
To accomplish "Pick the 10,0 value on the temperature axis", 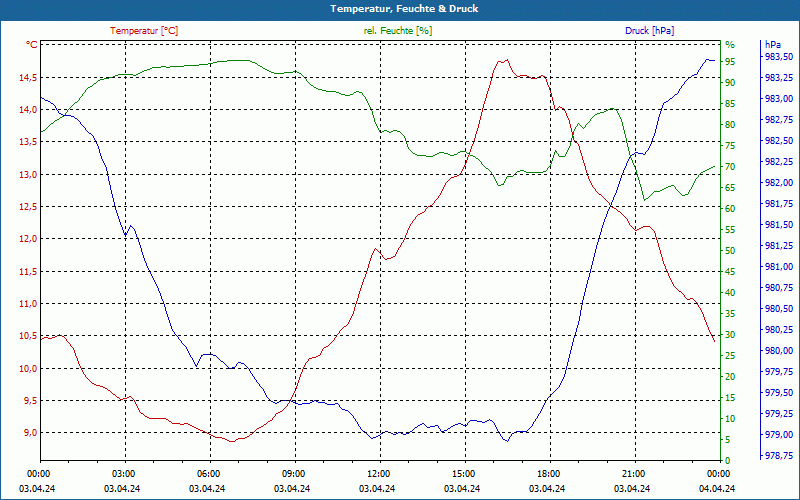I will click(28, 368).
